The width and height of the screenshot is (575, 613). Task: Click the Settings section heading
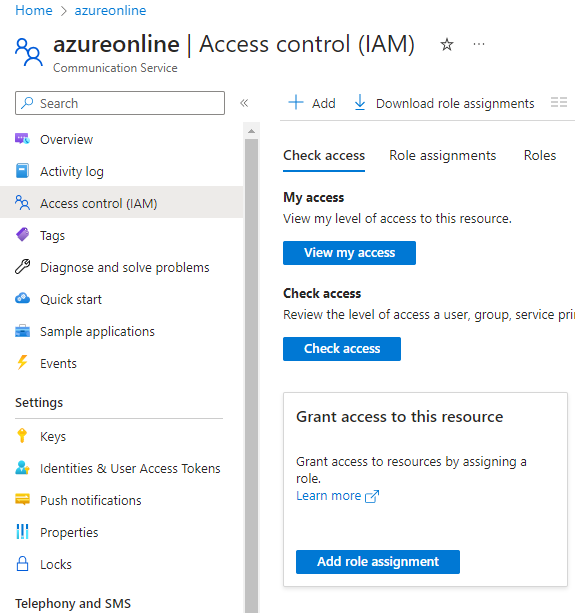(x=39, y=403)
